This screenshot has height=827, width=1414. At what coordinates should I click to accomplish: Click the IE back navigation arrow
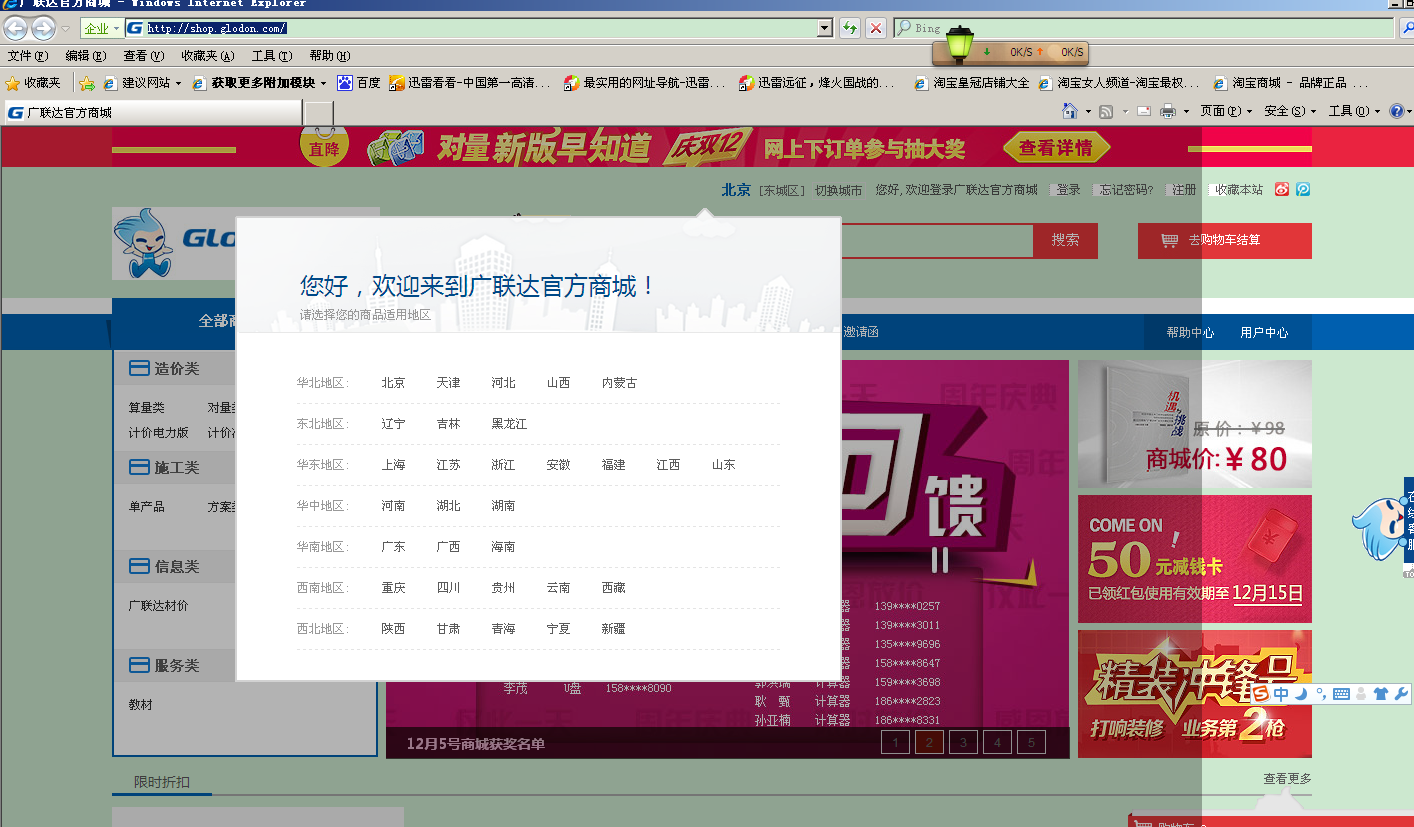tap(15, 28)
